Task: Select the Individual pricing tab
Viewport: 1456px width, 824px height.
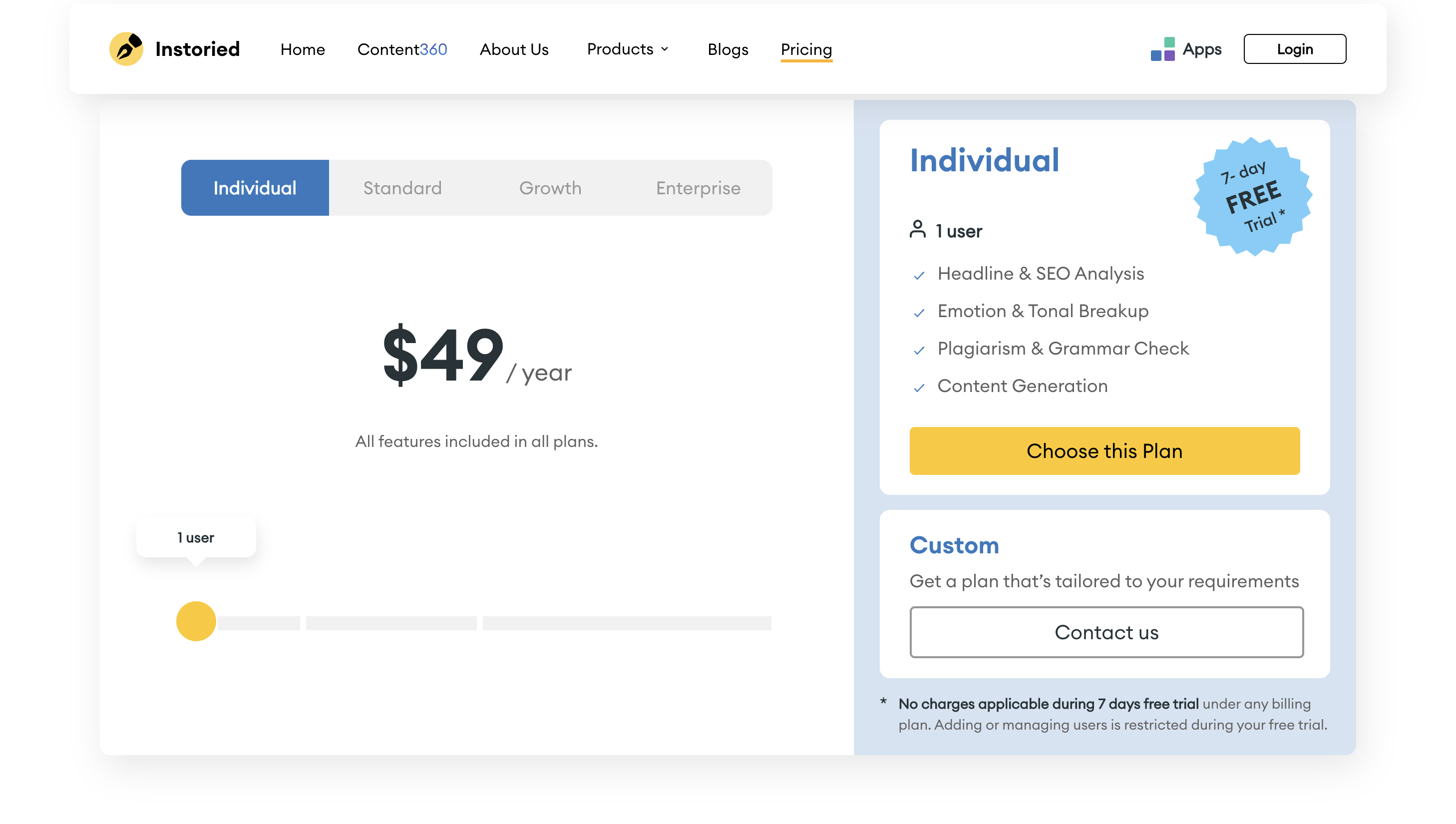Action: click(x=254, y=187)
